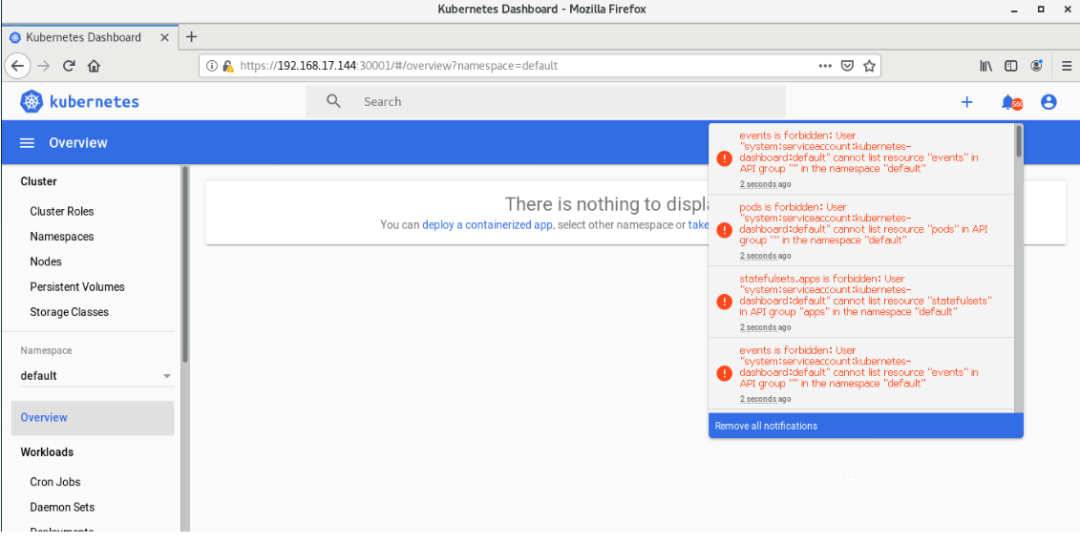Click the Kubernetes logo icon
The image size is (1080, 544).
[32, 102]
